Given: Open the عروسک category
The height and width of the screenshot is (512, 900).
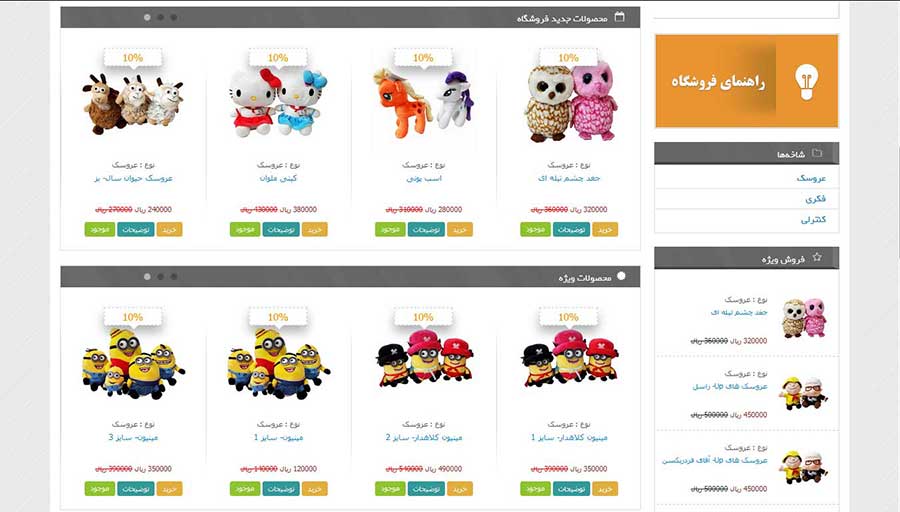Looking at the screenshot, I should (x=811, y=178).
